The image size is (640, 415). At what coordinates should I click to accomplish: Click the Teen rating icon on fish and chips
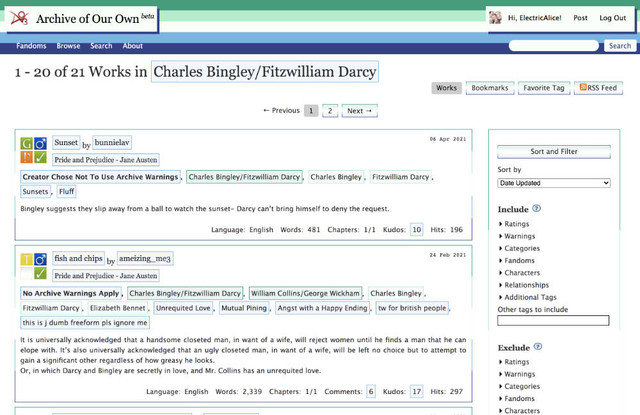pyautogui.click(x=27, y=259)
